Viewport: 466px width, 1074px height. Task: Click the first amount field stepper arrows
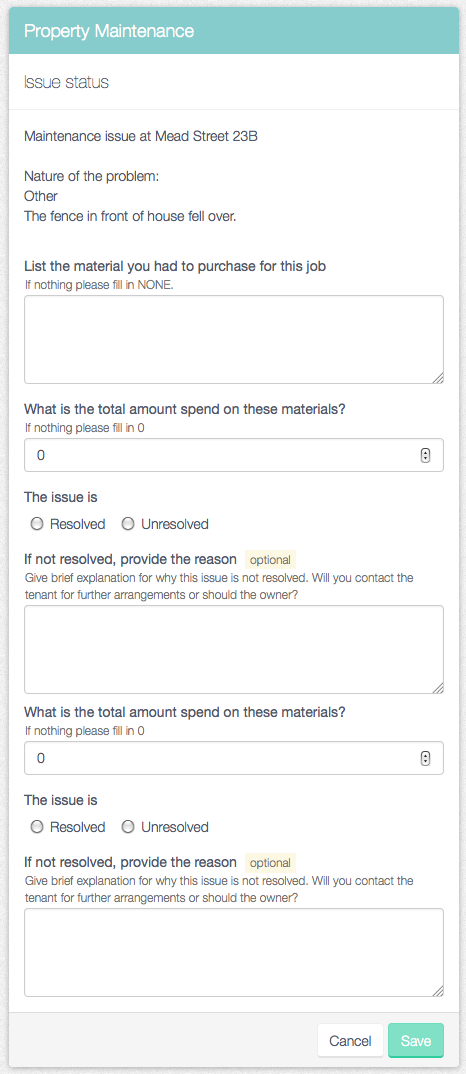pyautogui.click(x=425, y=455)
